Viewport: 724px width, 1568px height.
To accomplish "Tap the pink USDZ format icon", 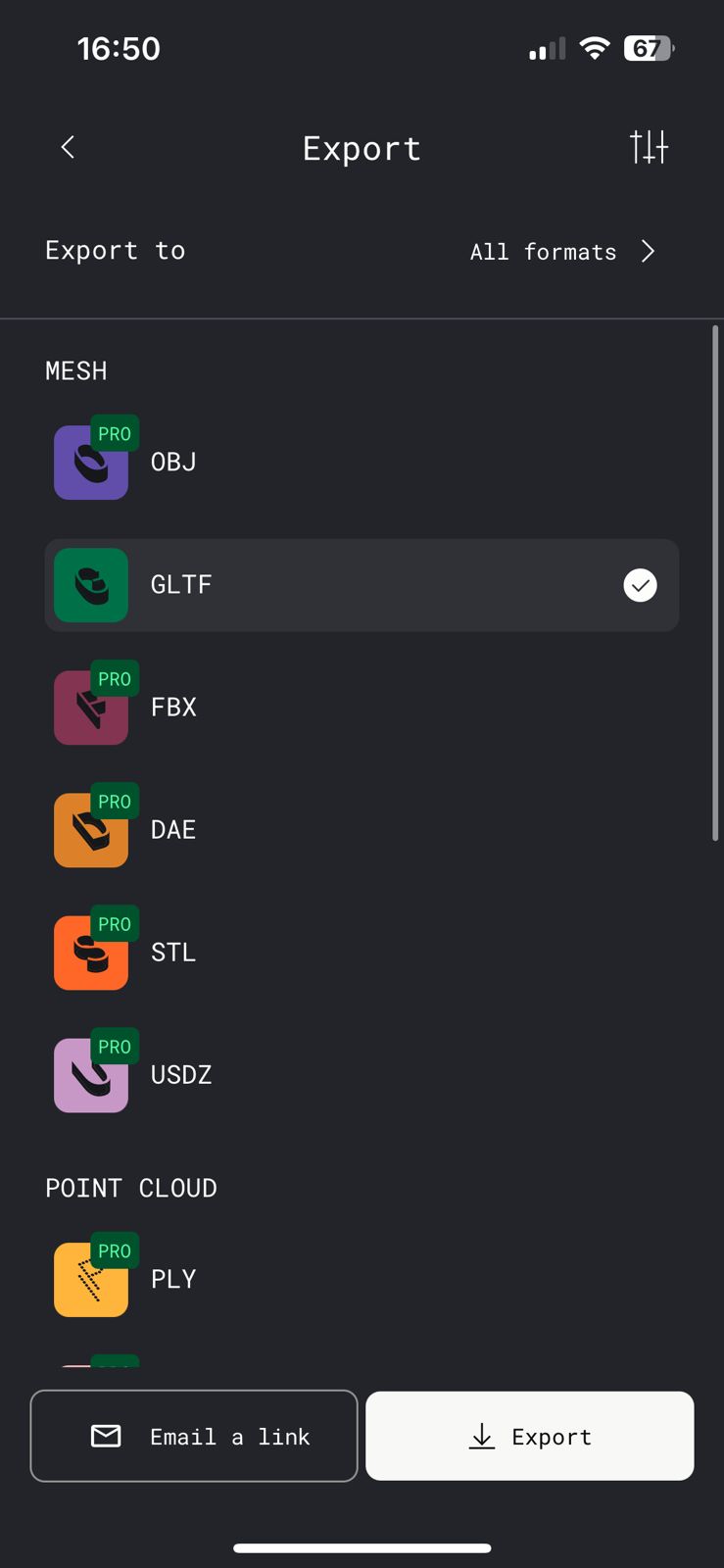I will pyautogui.click(x=90, y=1076).
